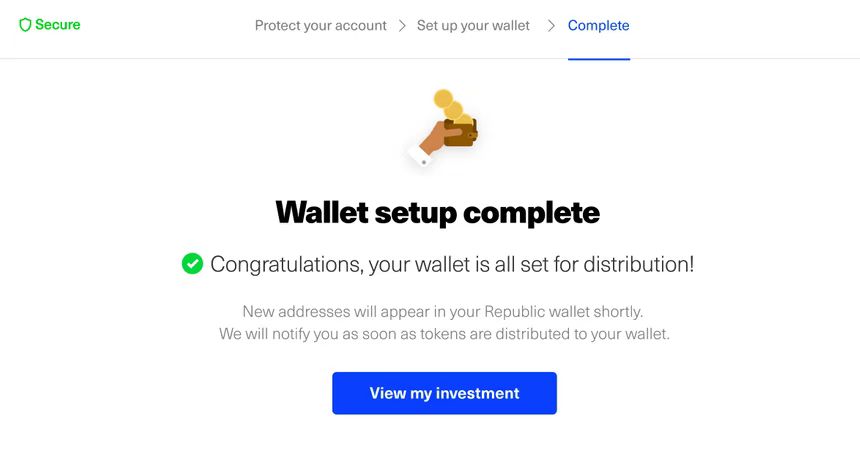Click chevron before the Complete step
Viewport: 860px width, 459px height.
point(551,26)
